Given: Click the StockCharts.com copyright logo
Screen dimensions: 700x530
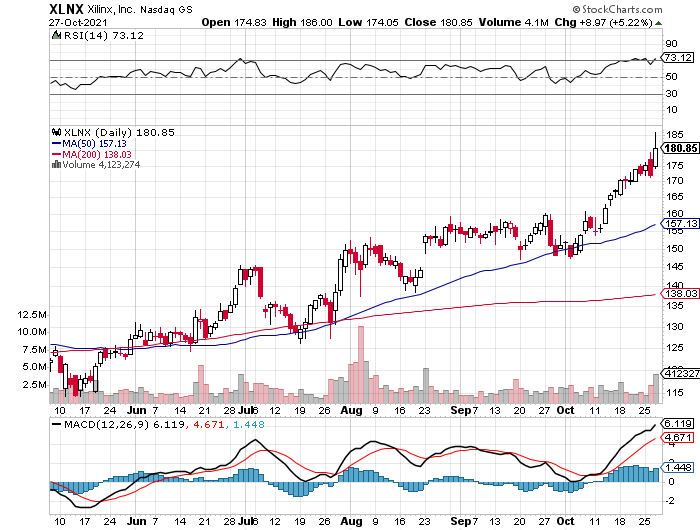Looking at the screenshot, I should (x=617, y=9).
